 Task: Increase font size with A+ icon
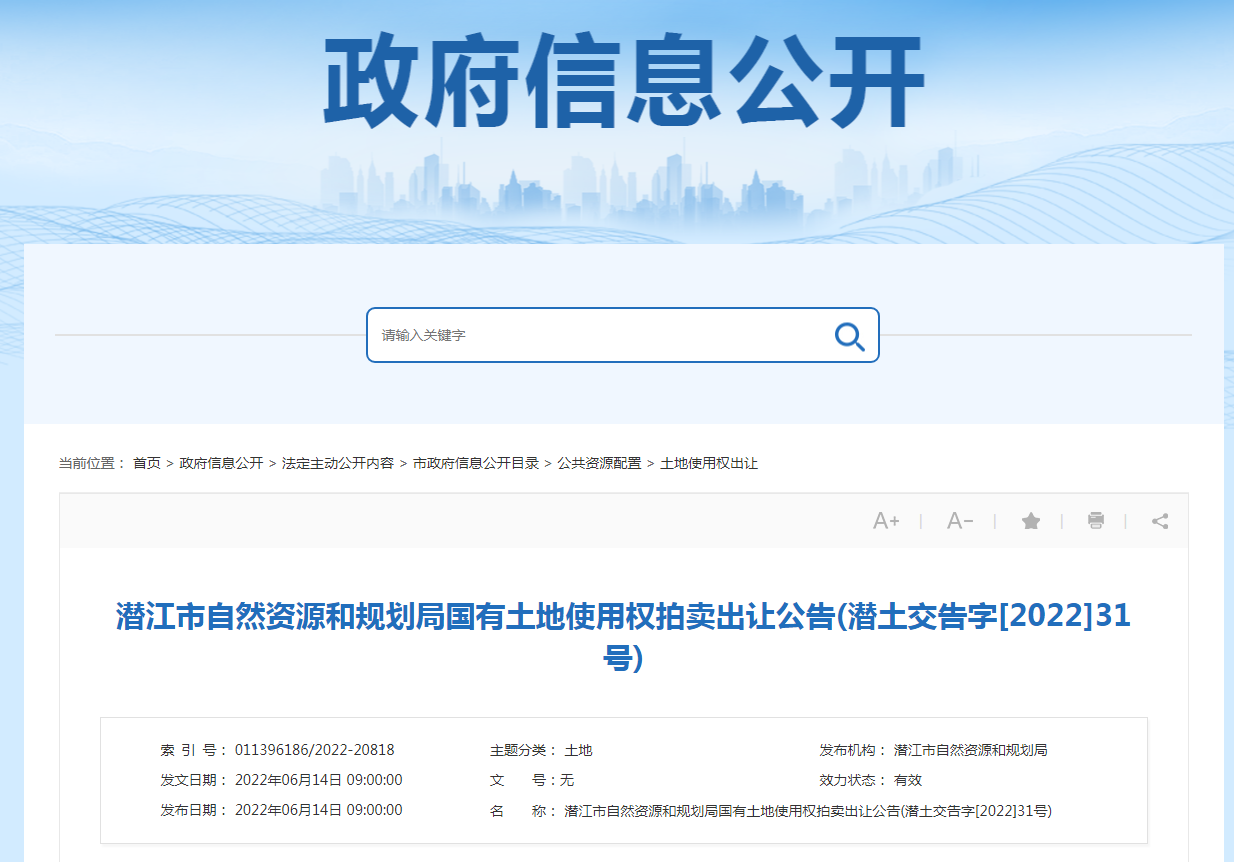click(886, 521)
